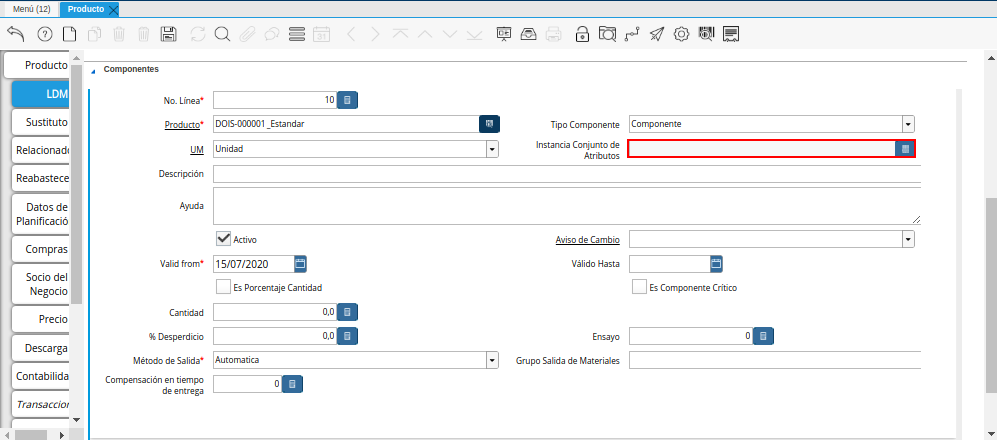Switch to the Menú (12) tab

tap(31, 8)
